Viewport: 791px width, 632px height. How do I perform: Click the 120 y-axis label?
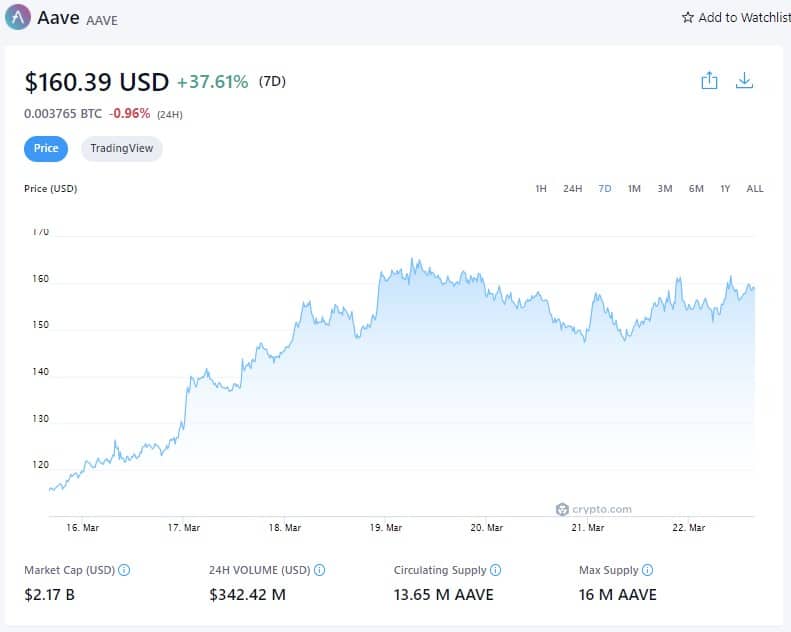click(40, 465)
